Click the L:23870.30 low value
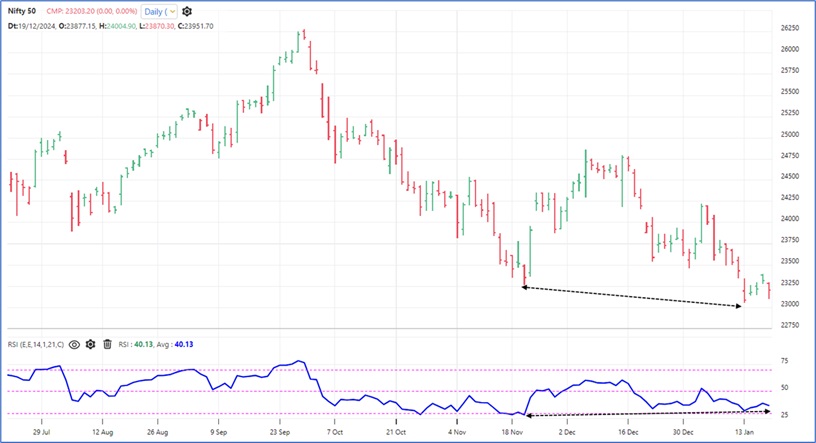 coord(157,26)
